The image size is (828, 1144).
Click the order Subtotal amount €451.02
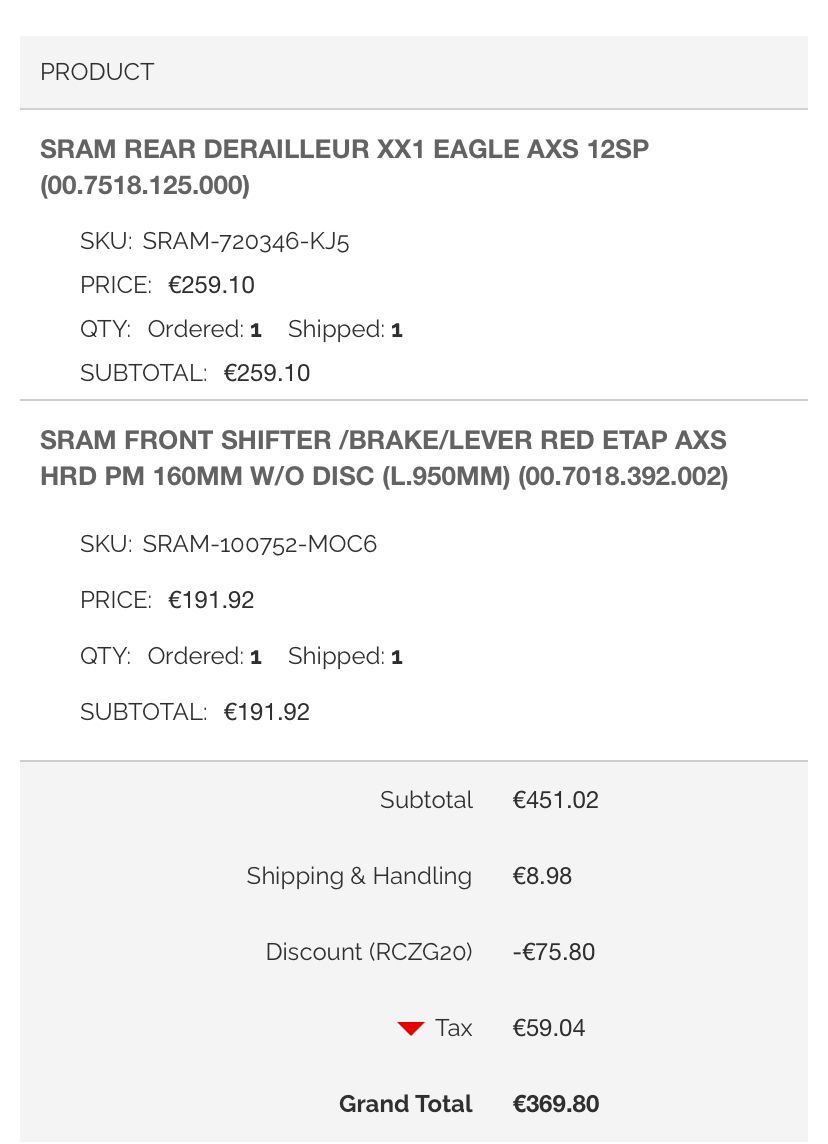[556, 801]
